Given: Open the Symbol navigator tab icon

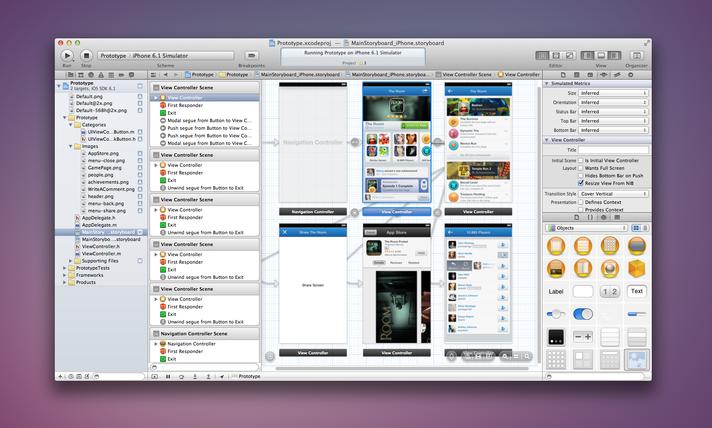Looking at the screenshot, I should (81, 74).
